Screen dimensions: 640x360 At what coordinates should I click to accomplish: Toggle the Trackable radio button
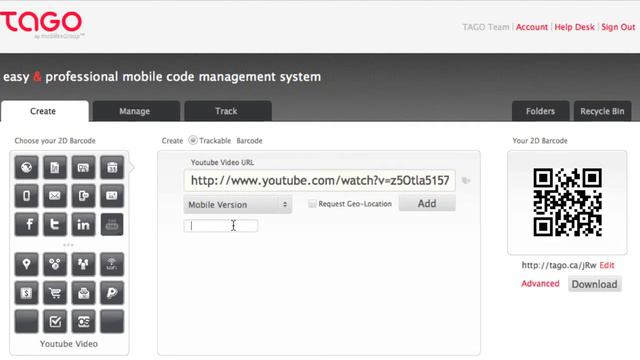[193, 140]
